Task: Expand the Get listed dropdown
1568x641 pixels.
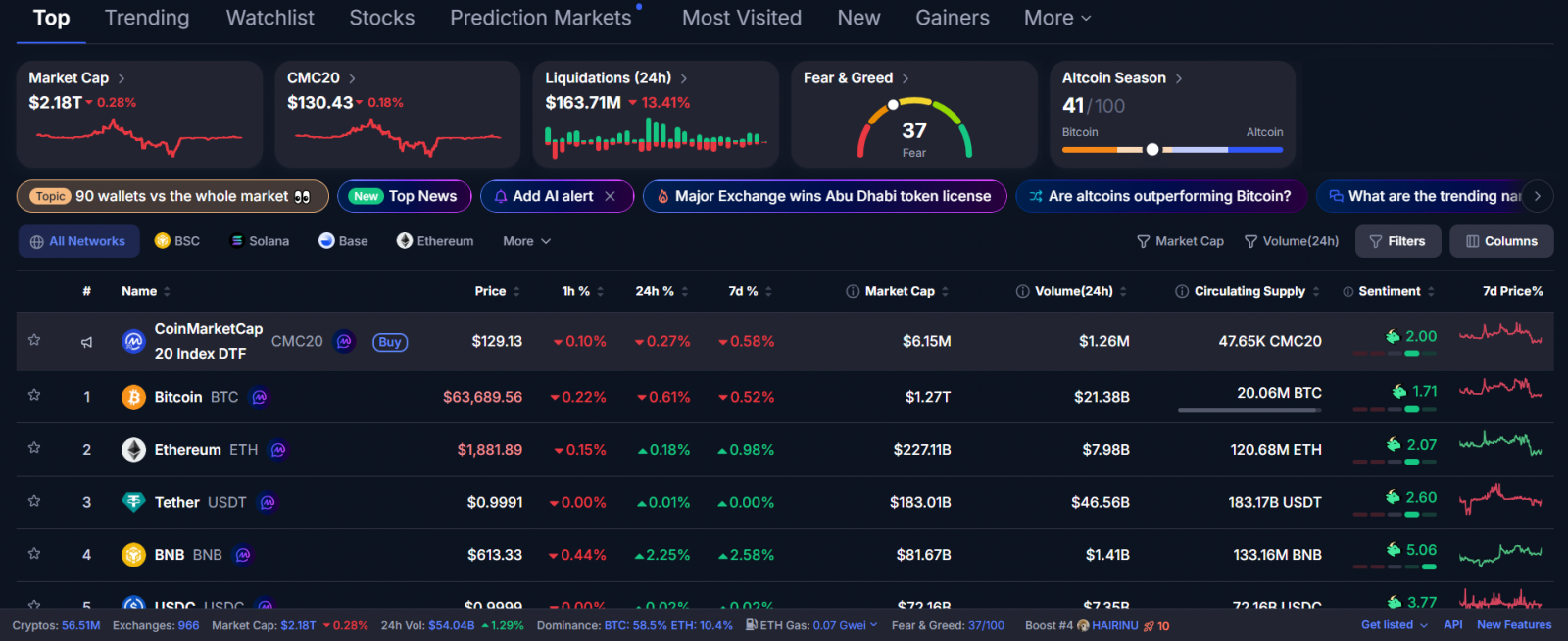Action: click(x=1394, y=625)
